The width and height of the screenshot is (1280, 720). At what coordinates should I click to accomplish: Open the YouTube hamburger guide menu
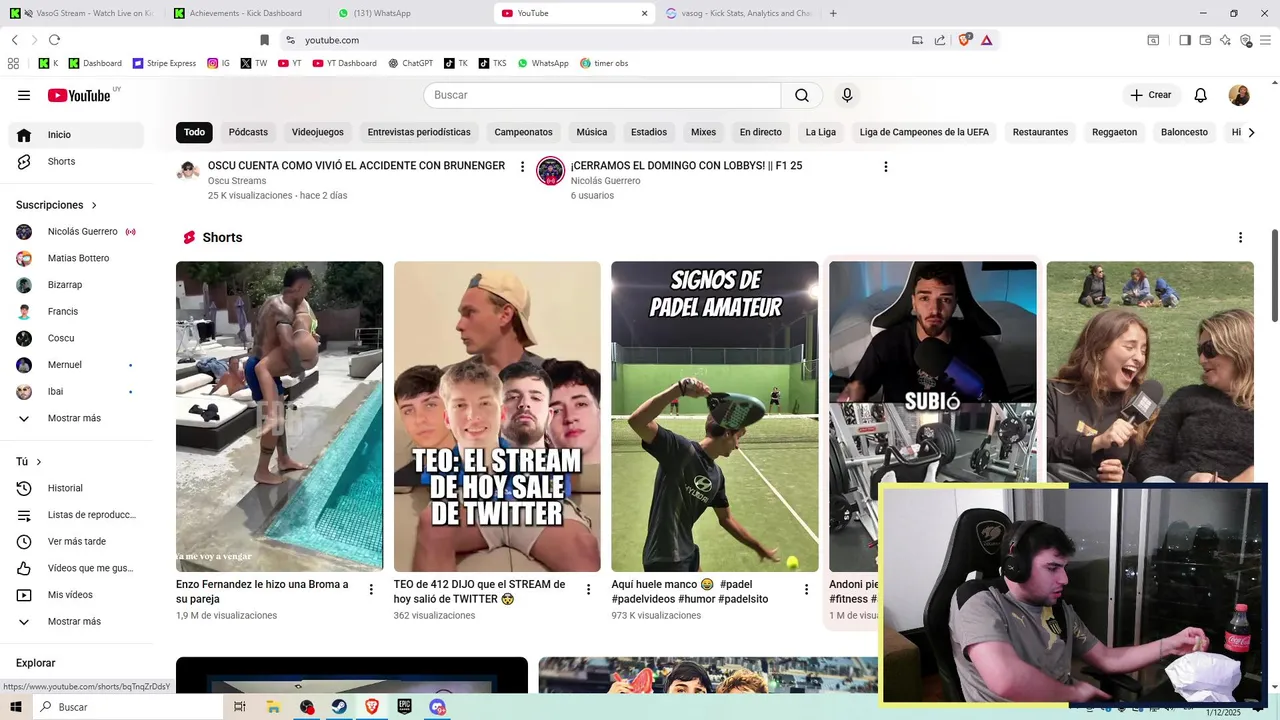[24, 95]
